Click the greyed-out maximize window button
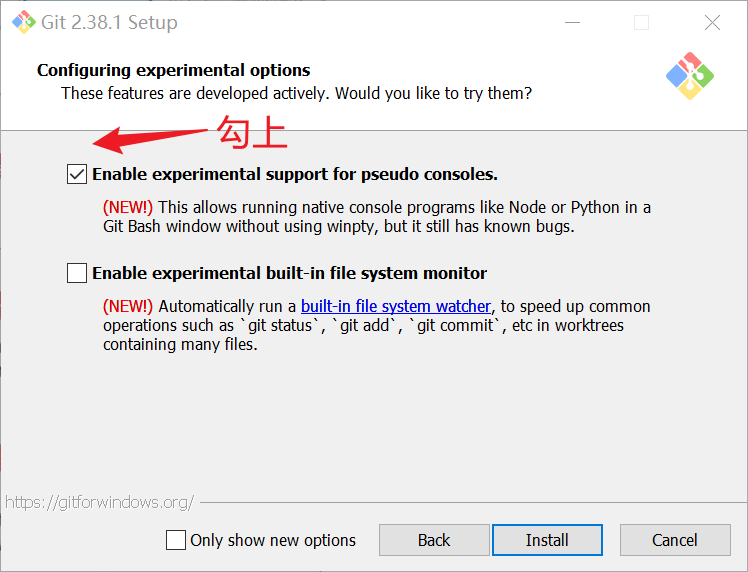The image size is (748, 572). point(641,22)
